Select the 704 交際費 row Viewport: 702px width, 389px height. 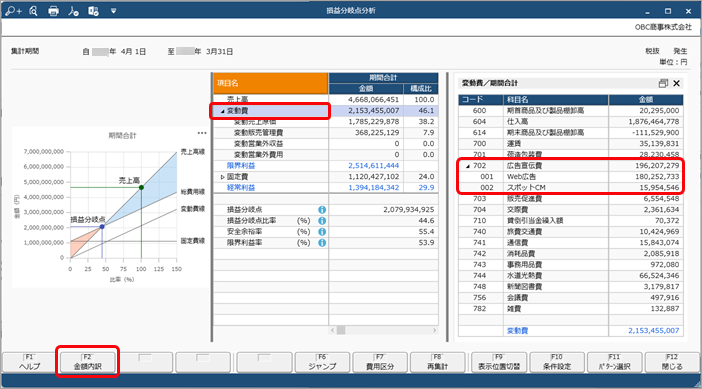(571, 209)
